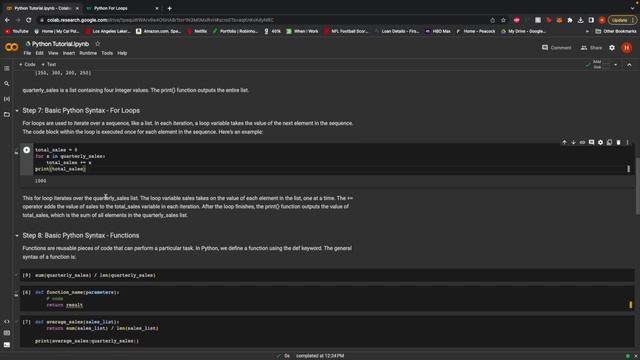
Task: Click the def function_name(parameters) cell
Action: (x=327, y=299)
